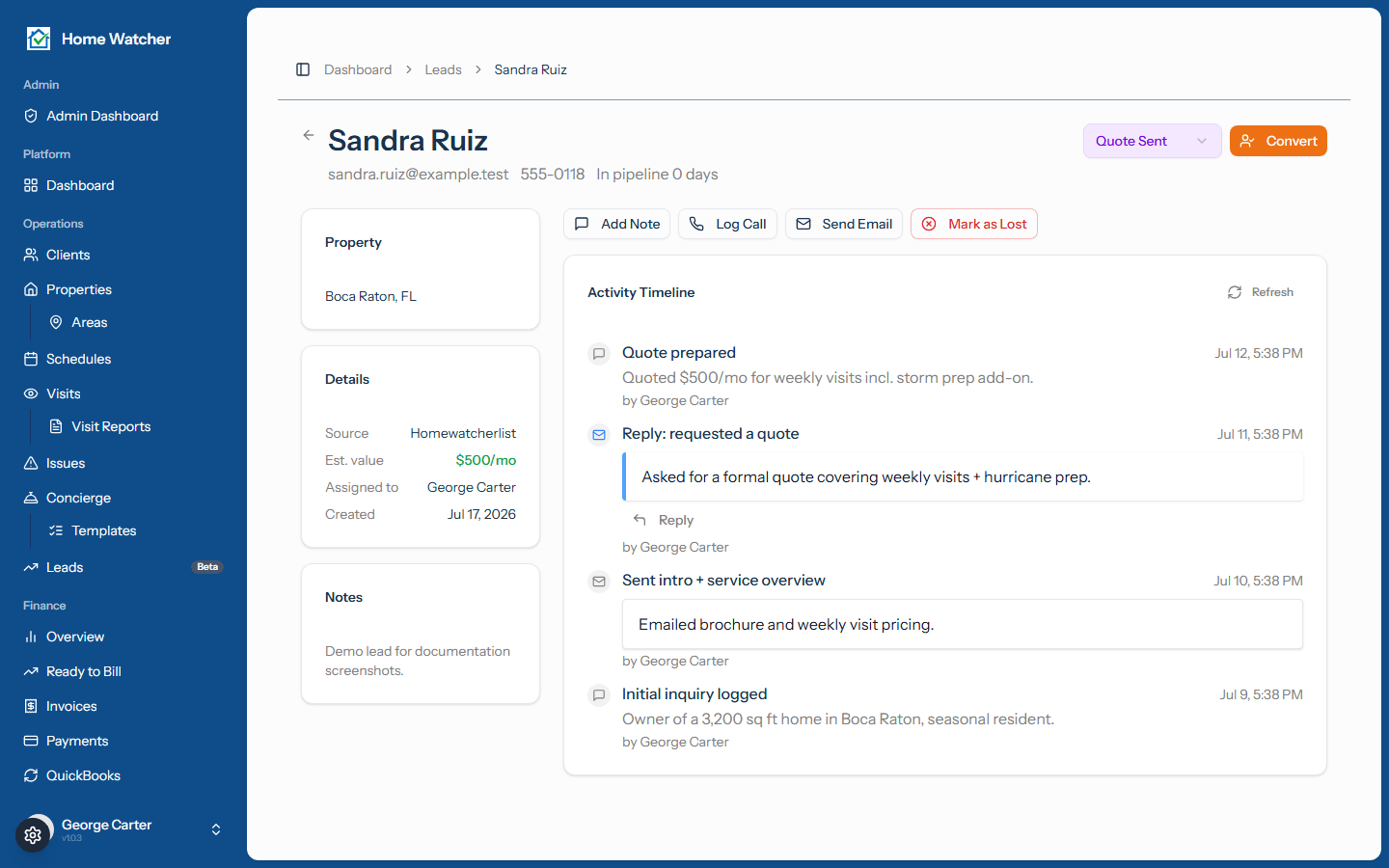Image resolution: width=1389 pixels, height=868 pixels.
Task: Open Leads in sidebar
Action: tap(123, 567)
